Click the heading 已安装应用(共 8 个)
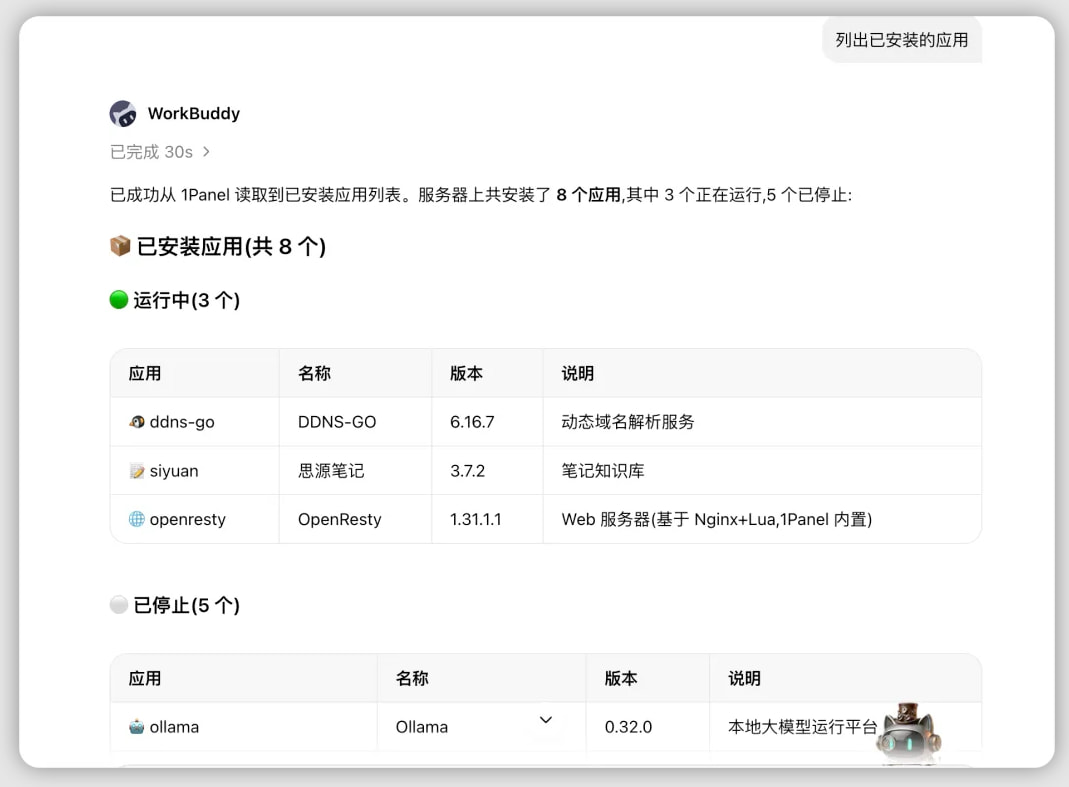This screenshot has height=787, width=1069. pyautogui.click(x=231, y=246)
